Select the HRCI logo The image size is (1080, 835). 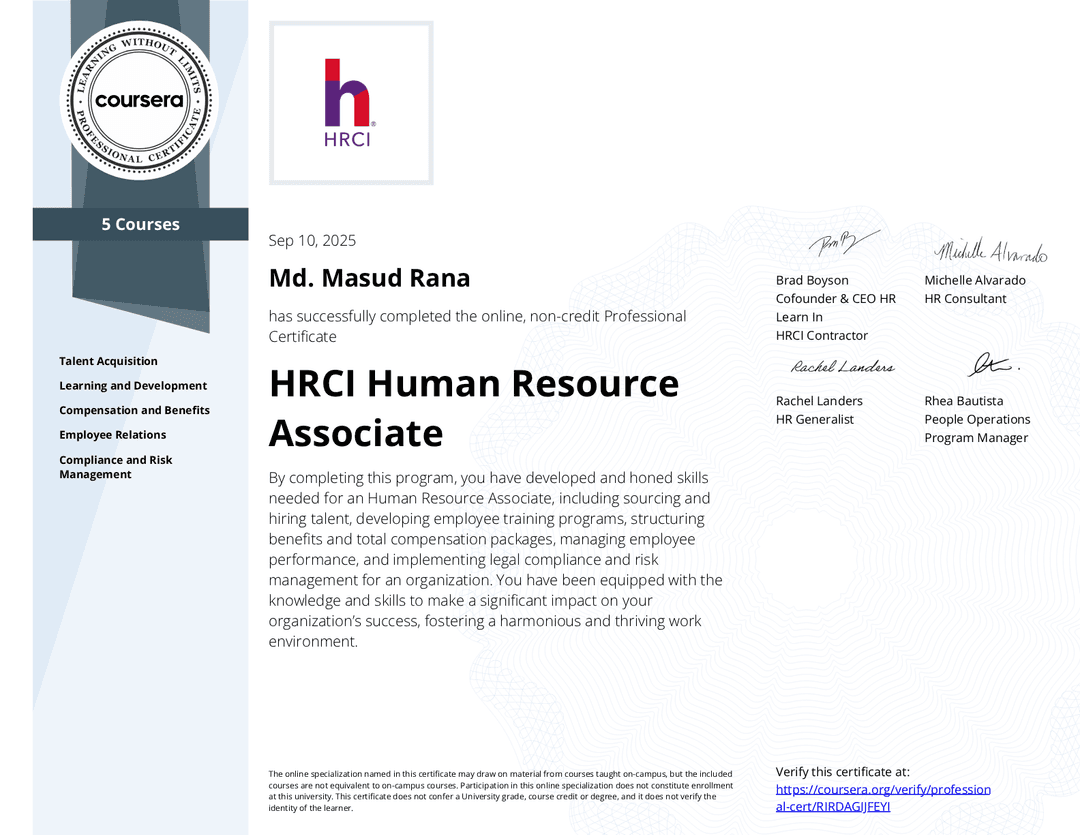tap(350, 101)
